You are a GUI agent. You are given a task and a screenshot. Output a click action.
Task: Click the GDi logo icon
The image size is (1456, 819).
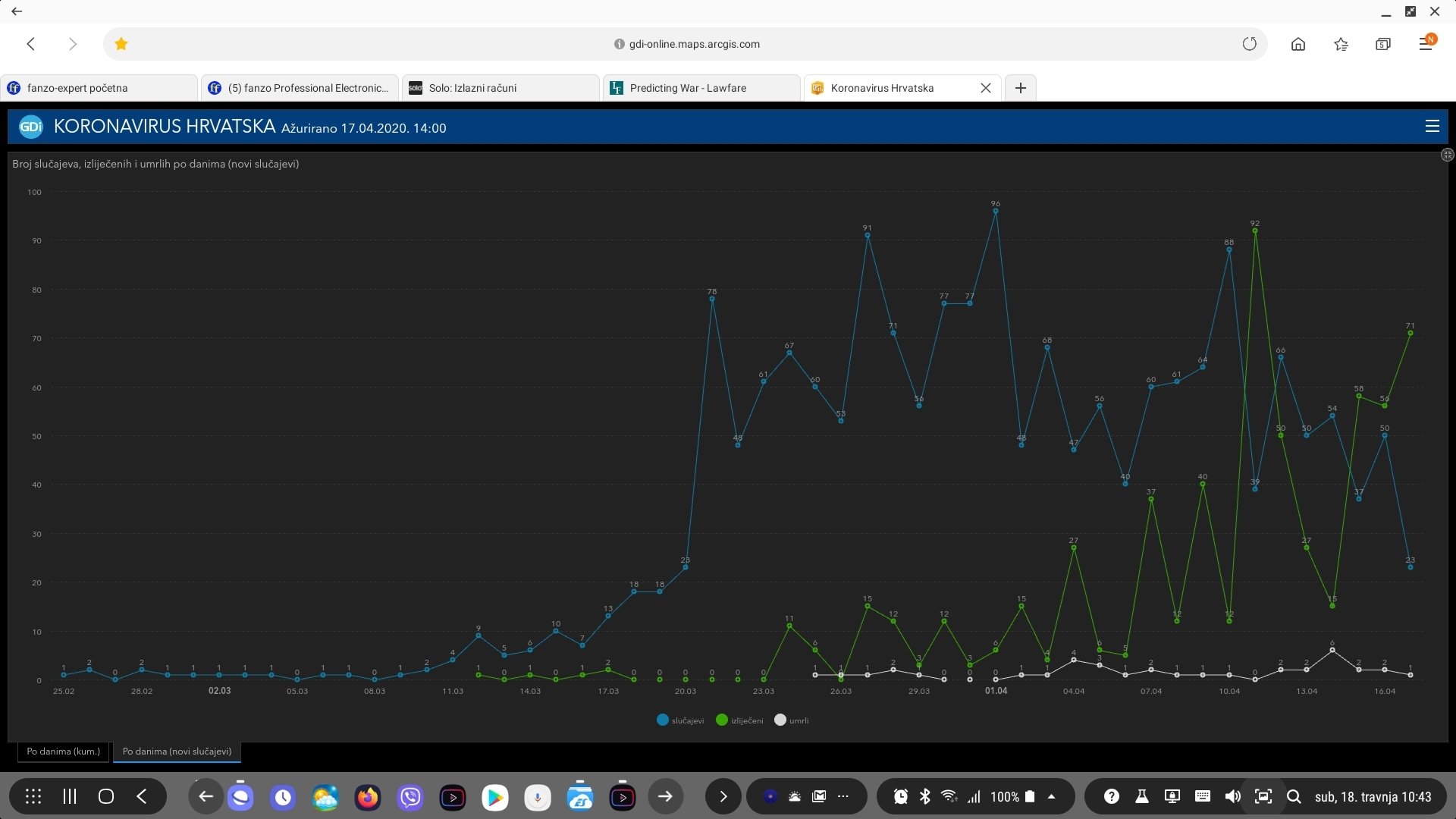point(31,127)
